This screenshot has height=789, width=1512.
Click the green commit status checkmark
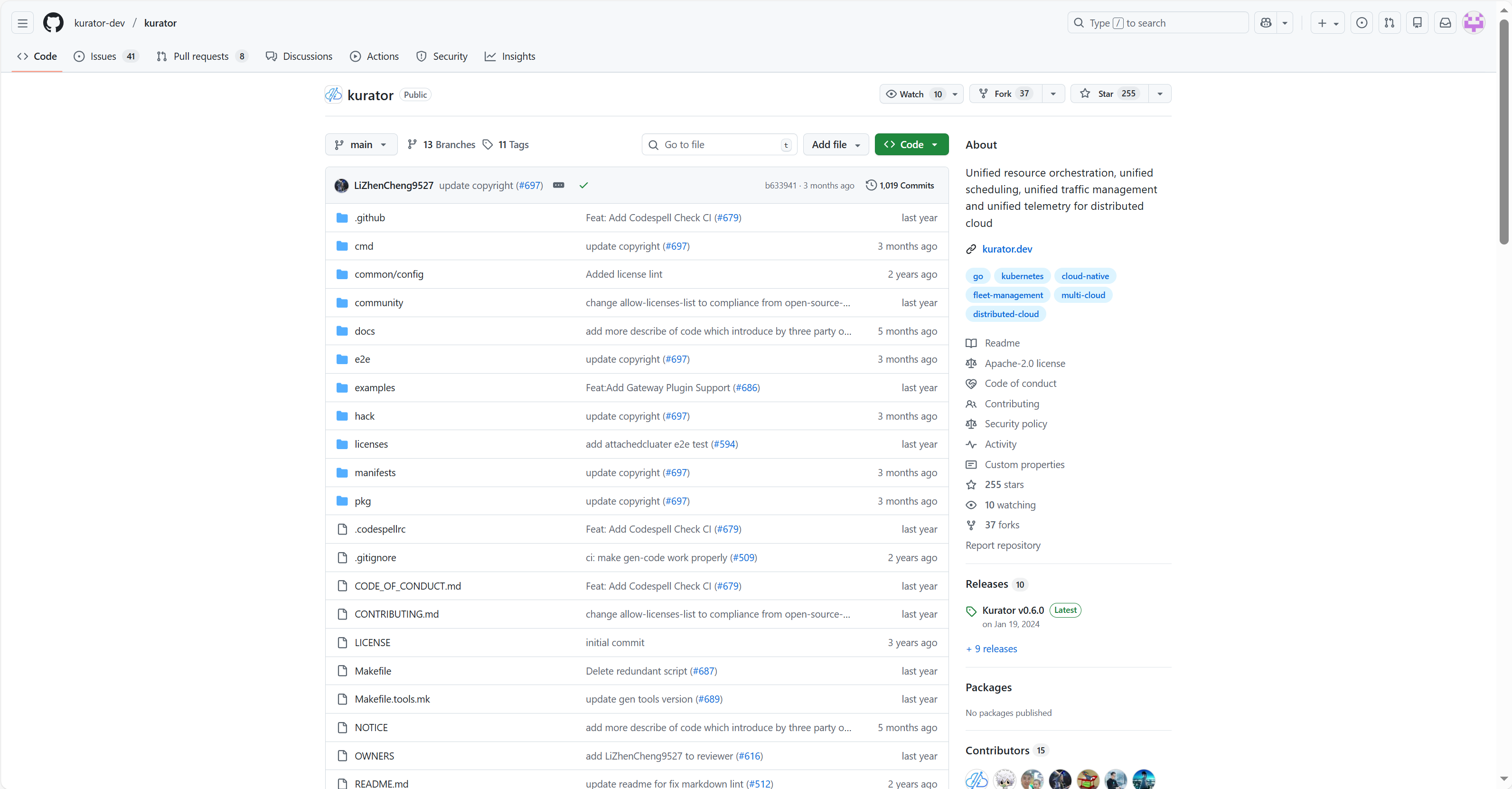tap(583, 186)
